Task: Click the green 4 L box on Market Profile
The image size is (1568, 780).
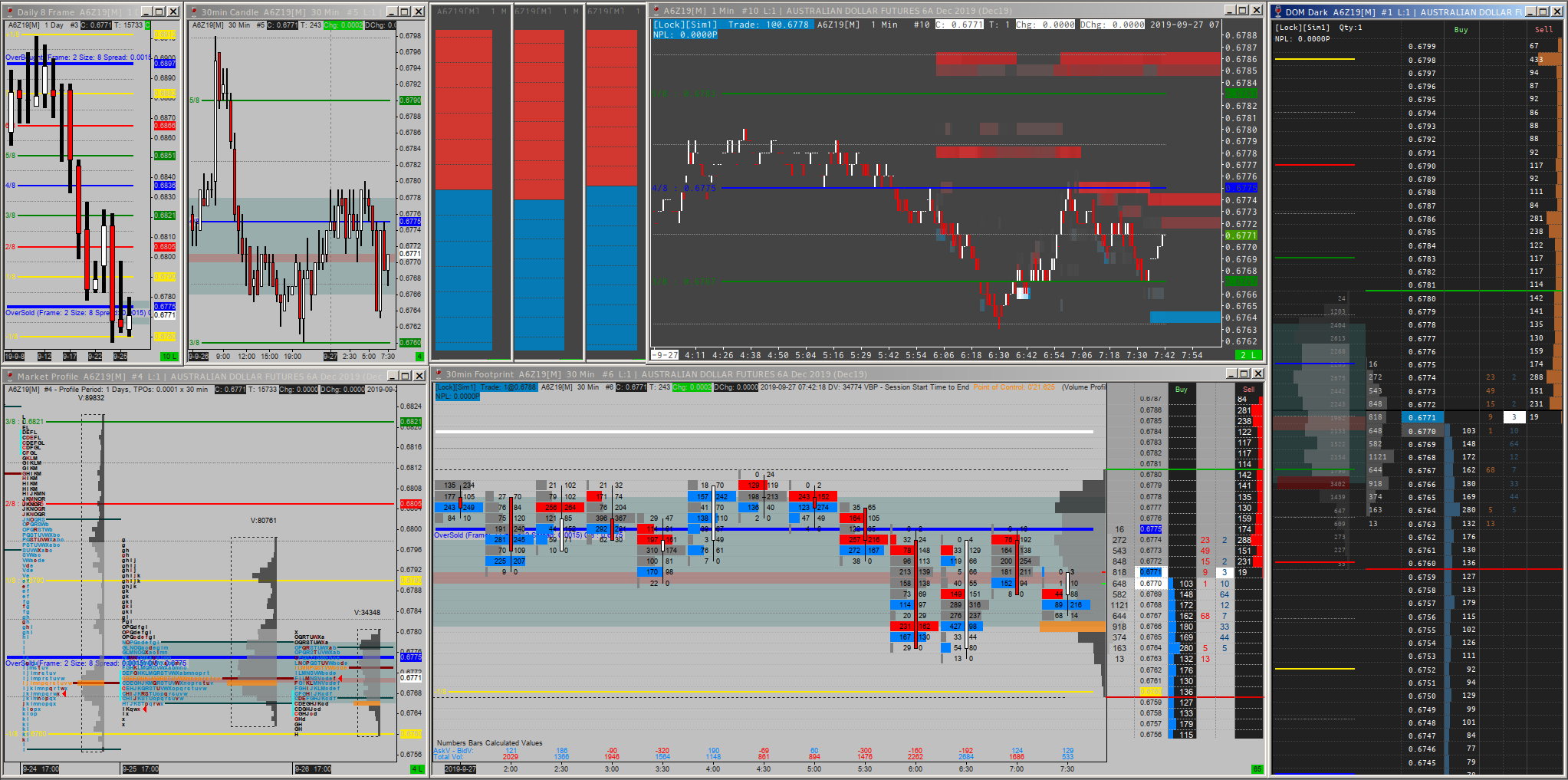Action: coord(417,768)
